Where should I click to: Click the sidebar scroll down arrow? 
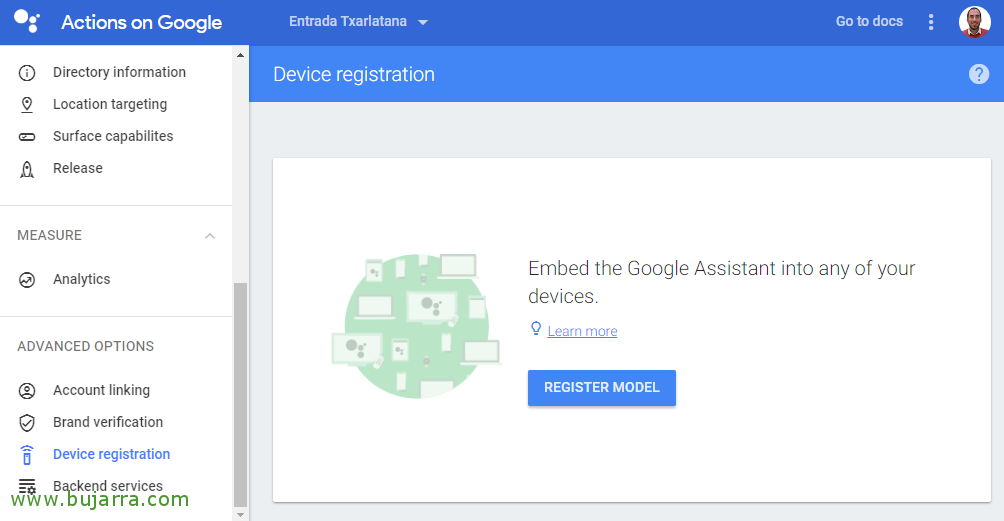tap(241, 515)
